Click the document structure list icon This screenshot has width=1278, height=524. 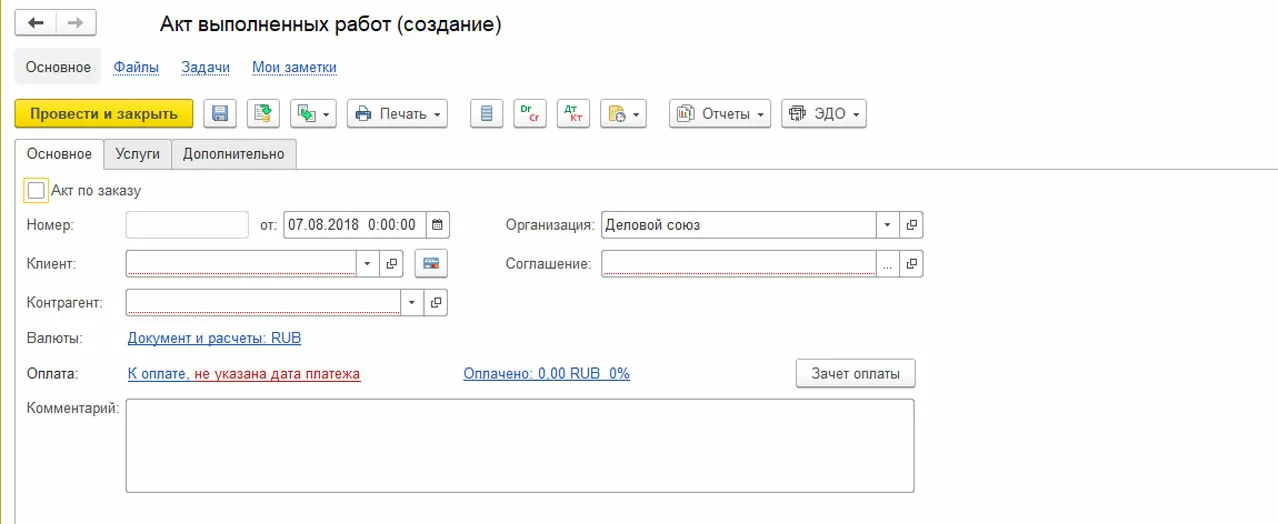(486, 114)
